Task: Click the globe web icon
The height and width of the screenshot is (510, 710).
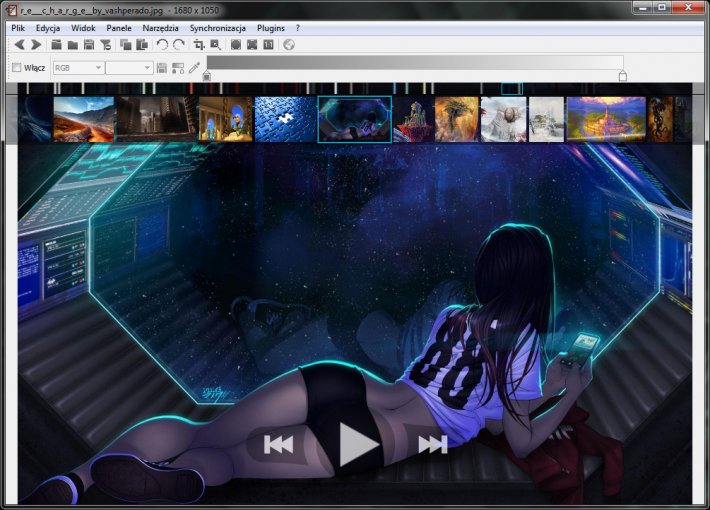Action: [x=289, y=44]
